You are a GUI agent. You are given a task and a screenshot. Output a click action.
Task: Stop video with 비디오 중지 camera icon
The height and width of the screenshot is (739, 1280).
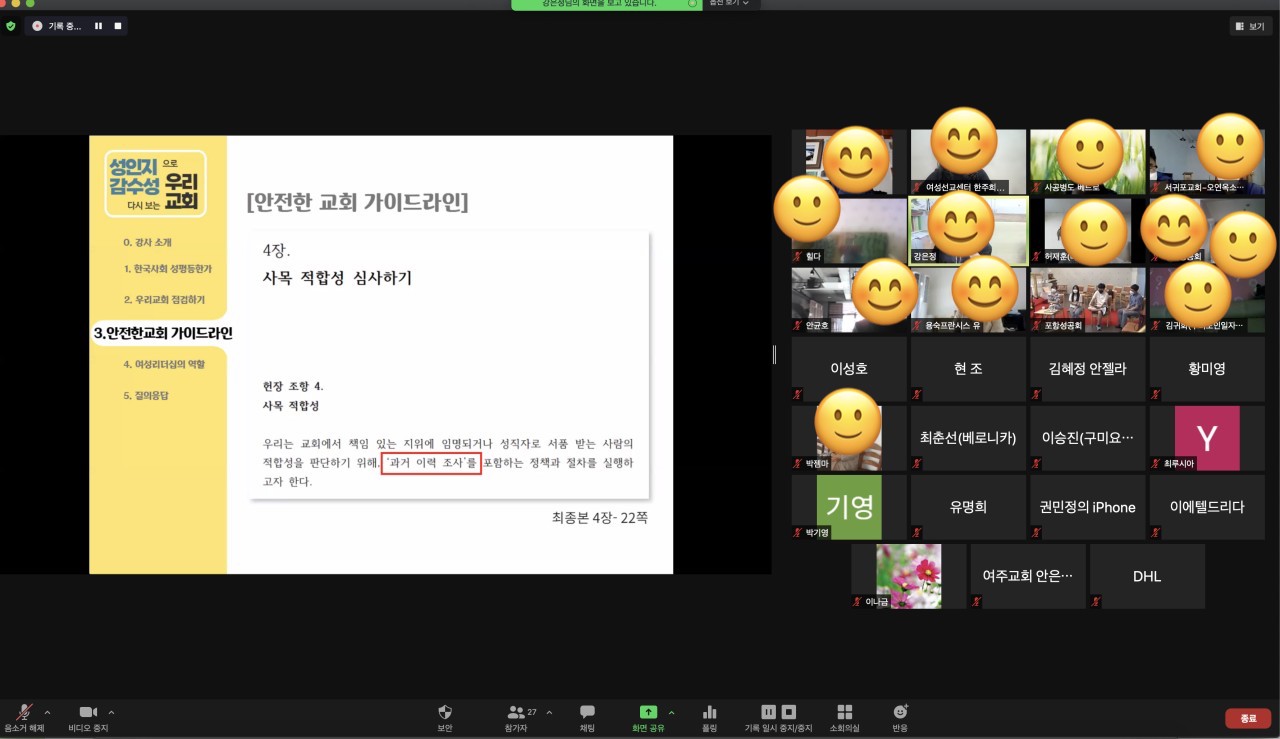click(x=88, y=712)
